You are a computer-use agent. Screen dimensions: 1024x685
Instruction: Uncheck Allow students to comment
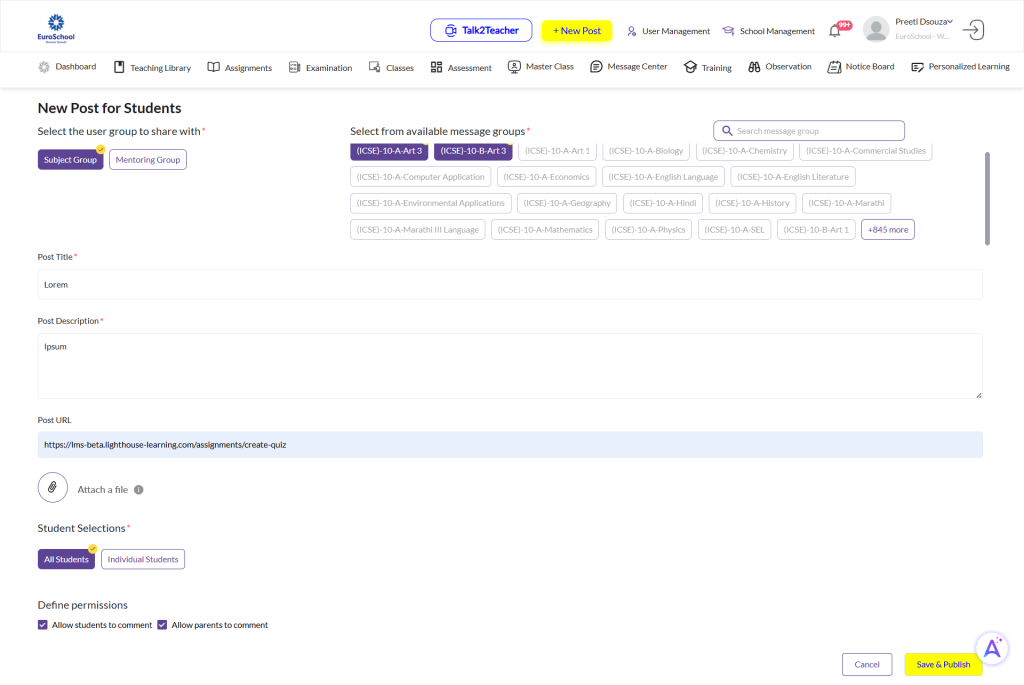click(x=43, y=625)
